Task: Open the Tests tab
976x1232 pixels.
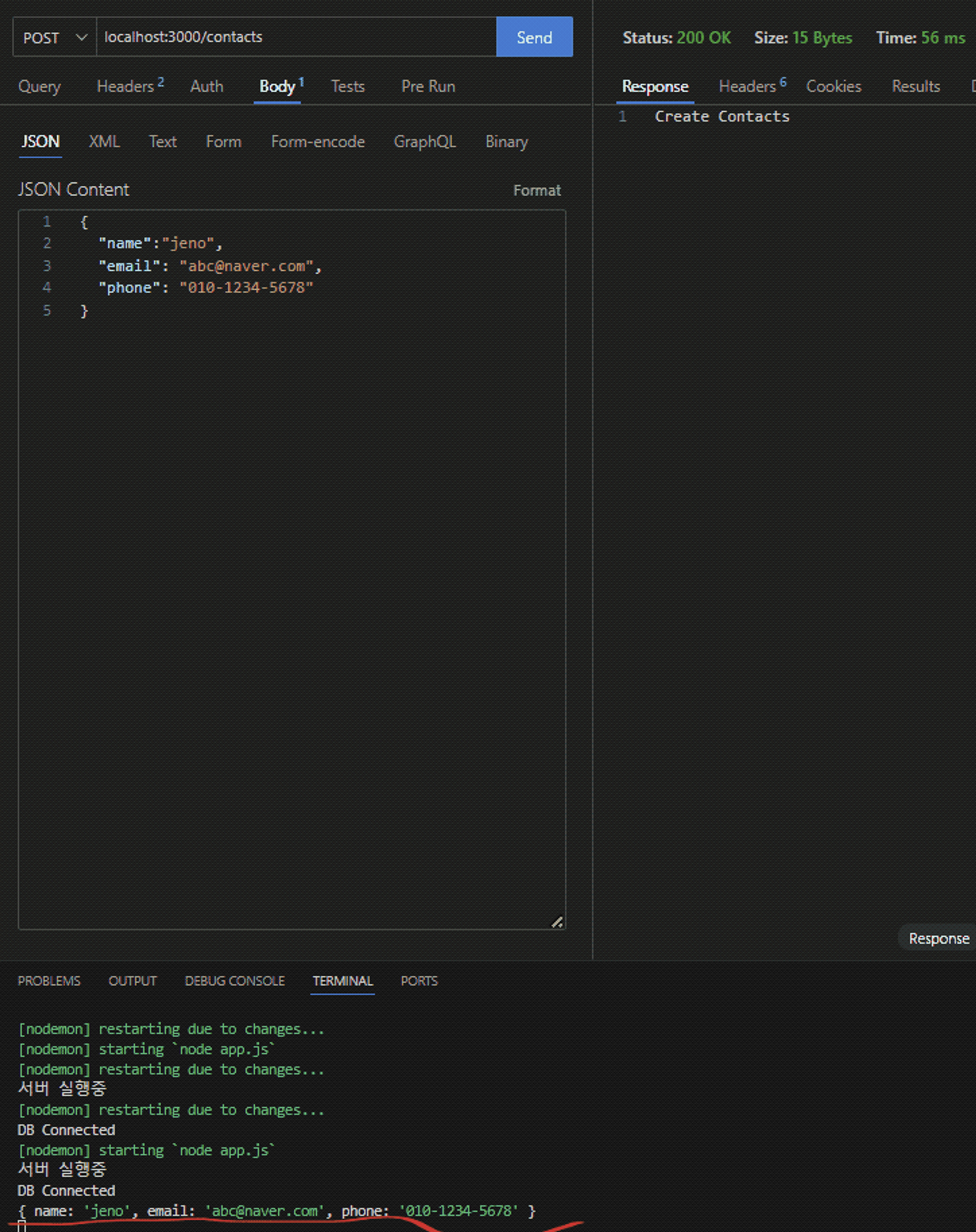Action: coord(347,86)
